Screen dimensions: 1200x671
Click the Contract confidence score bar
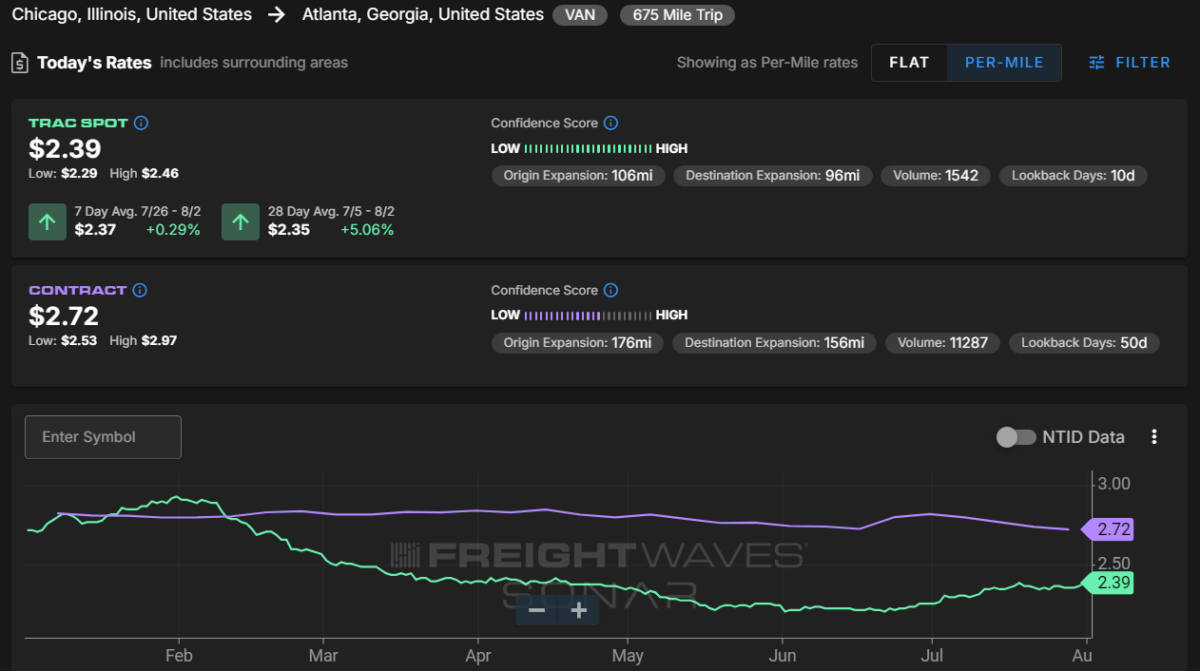588,315
